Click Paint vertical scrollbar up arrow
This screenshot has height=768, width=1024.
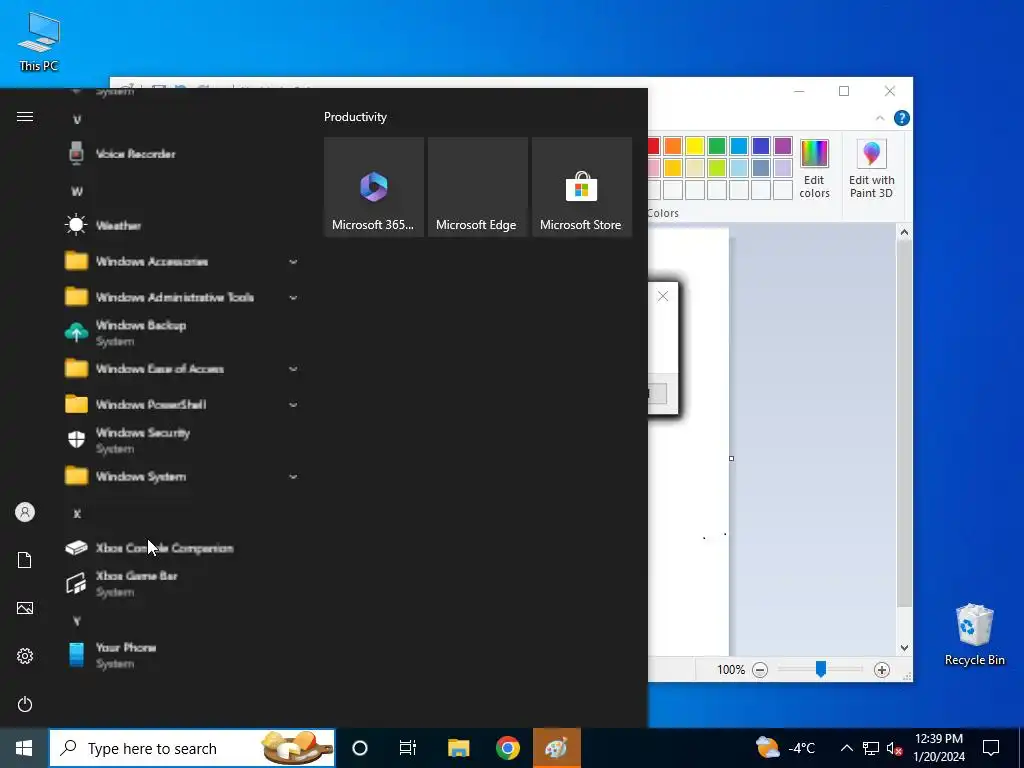[x=904, y=232]
